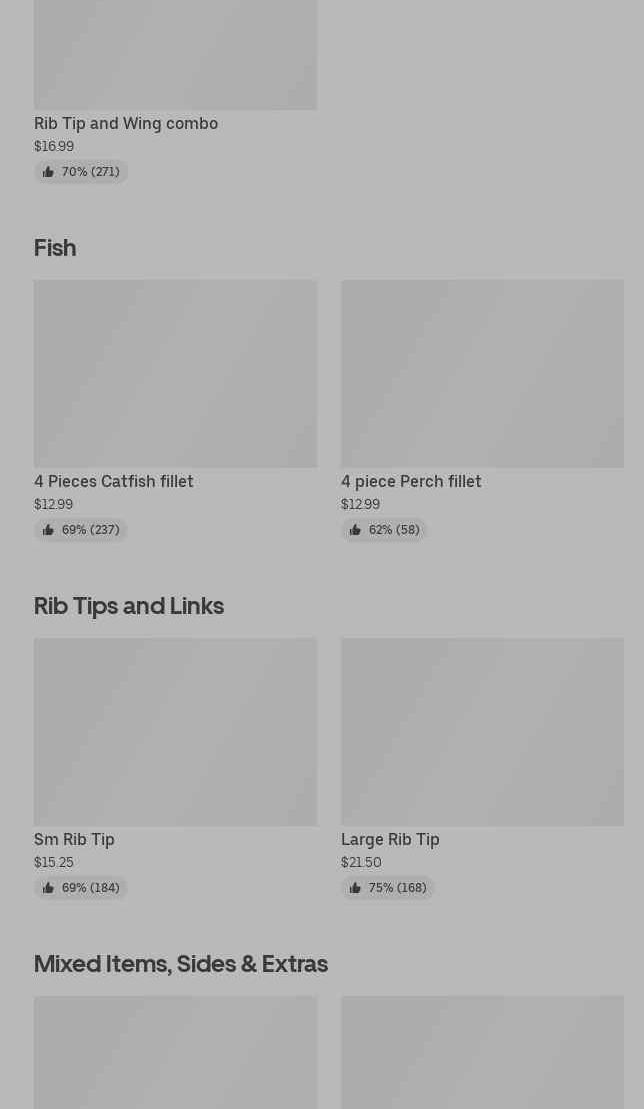Open first item image under Mixed Items section

(175, 1052)
